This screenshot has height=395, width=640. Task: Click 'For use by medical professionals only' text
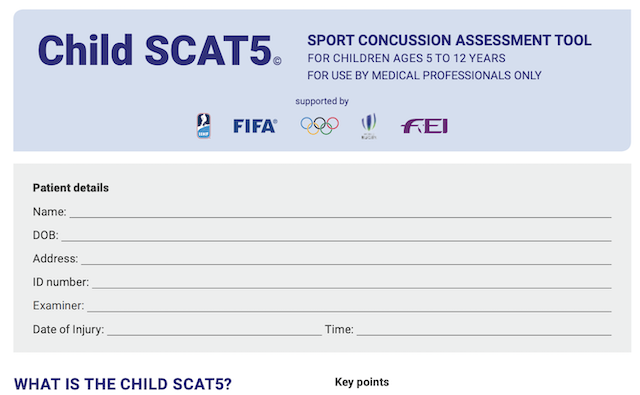point(424,75)
